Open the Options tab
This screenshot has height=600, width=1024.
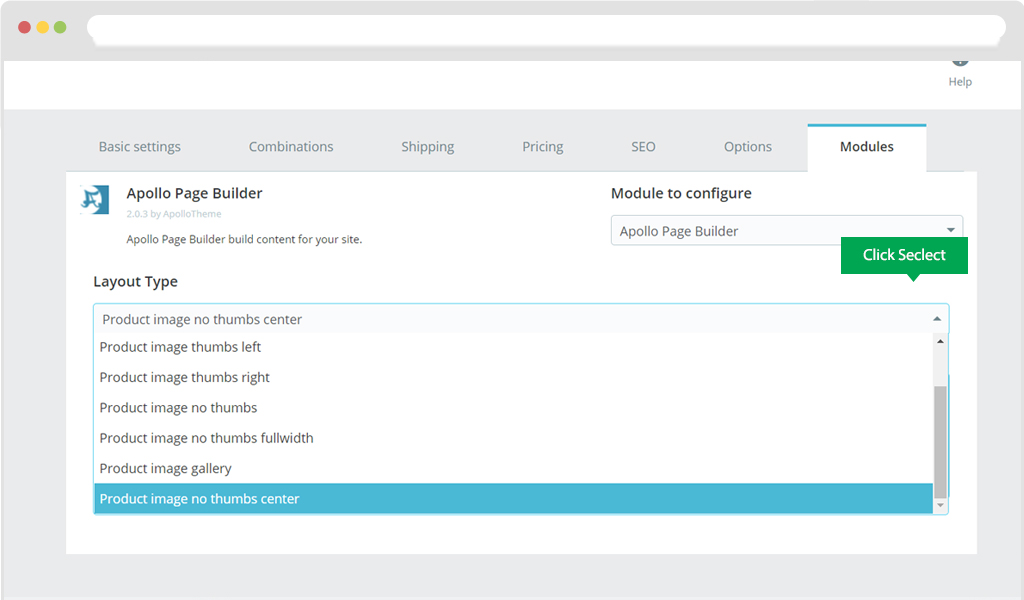pyautogui.click(x=748, y=147)
